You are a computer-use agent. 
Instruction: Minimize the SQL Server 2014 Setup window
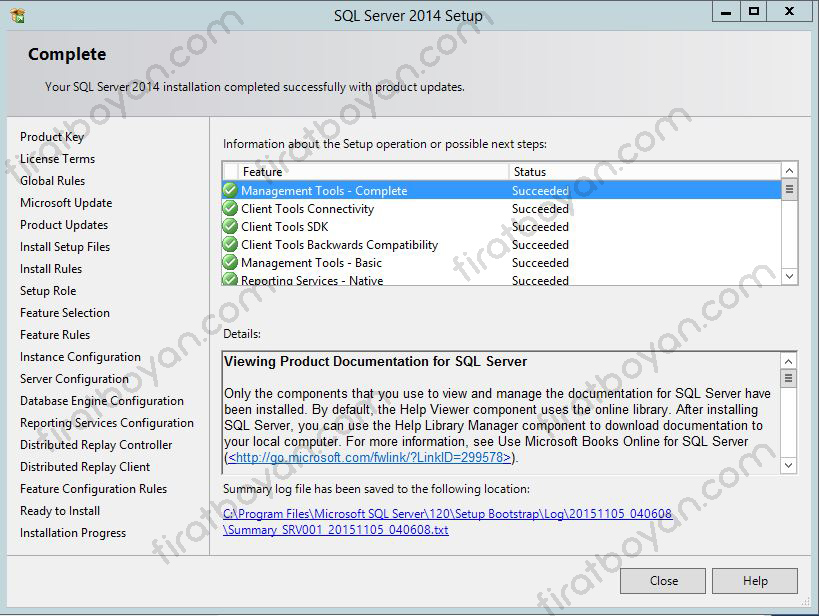(x=726, y=11)
